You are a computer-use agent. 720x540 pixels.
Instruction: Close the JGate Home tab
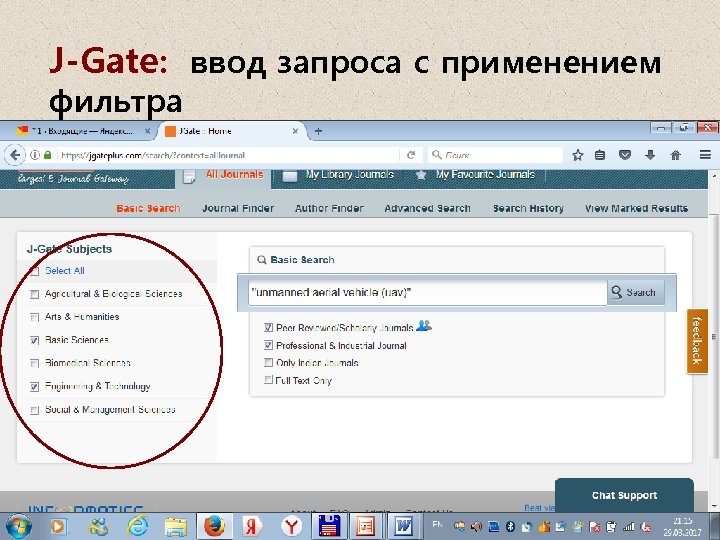point(295,131)
